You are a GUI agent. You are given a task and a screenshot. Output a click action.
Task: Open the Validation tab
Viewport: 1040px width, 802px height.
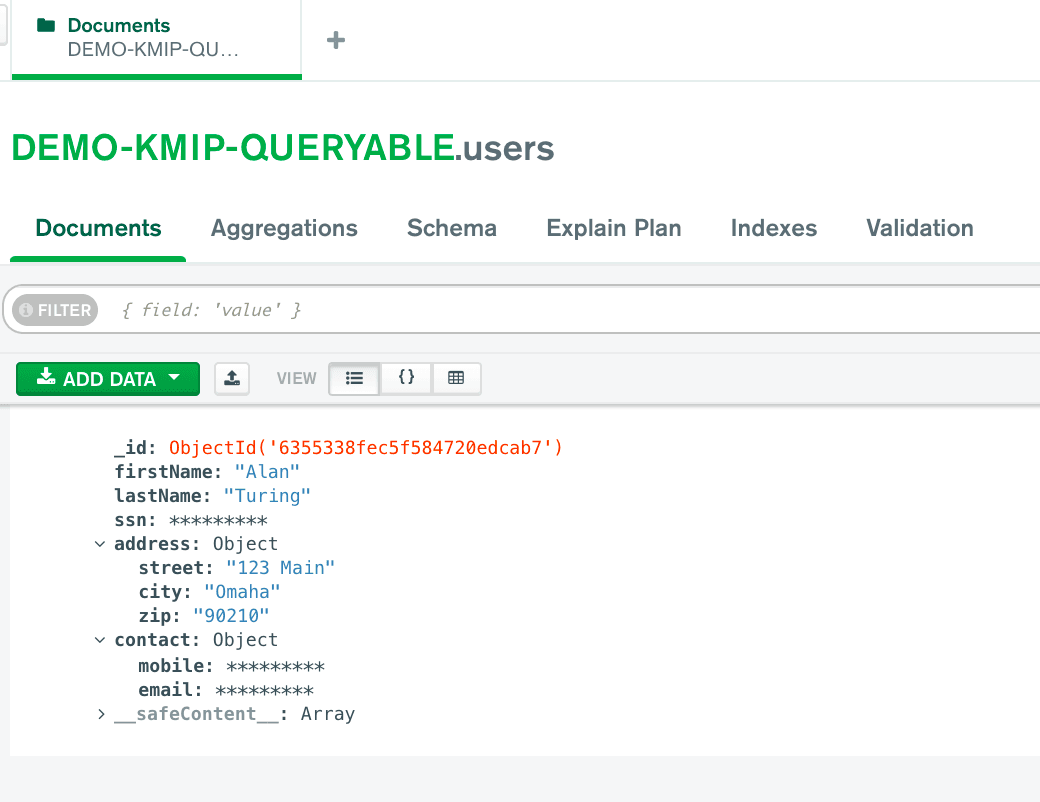coord(919,228)
